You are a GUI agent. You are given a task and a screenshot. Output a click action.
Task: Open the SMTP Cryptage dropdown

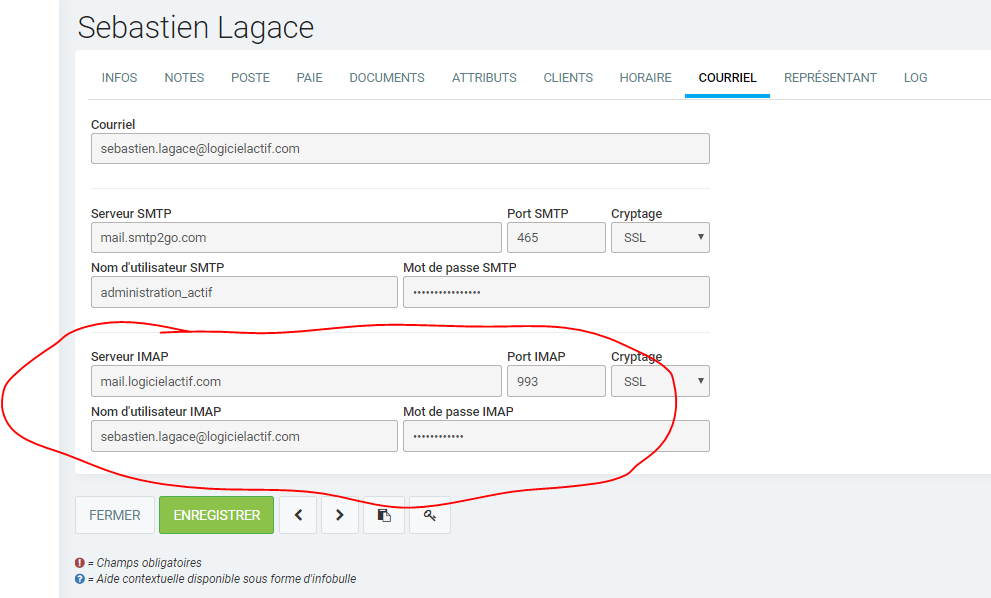(660, 238)
